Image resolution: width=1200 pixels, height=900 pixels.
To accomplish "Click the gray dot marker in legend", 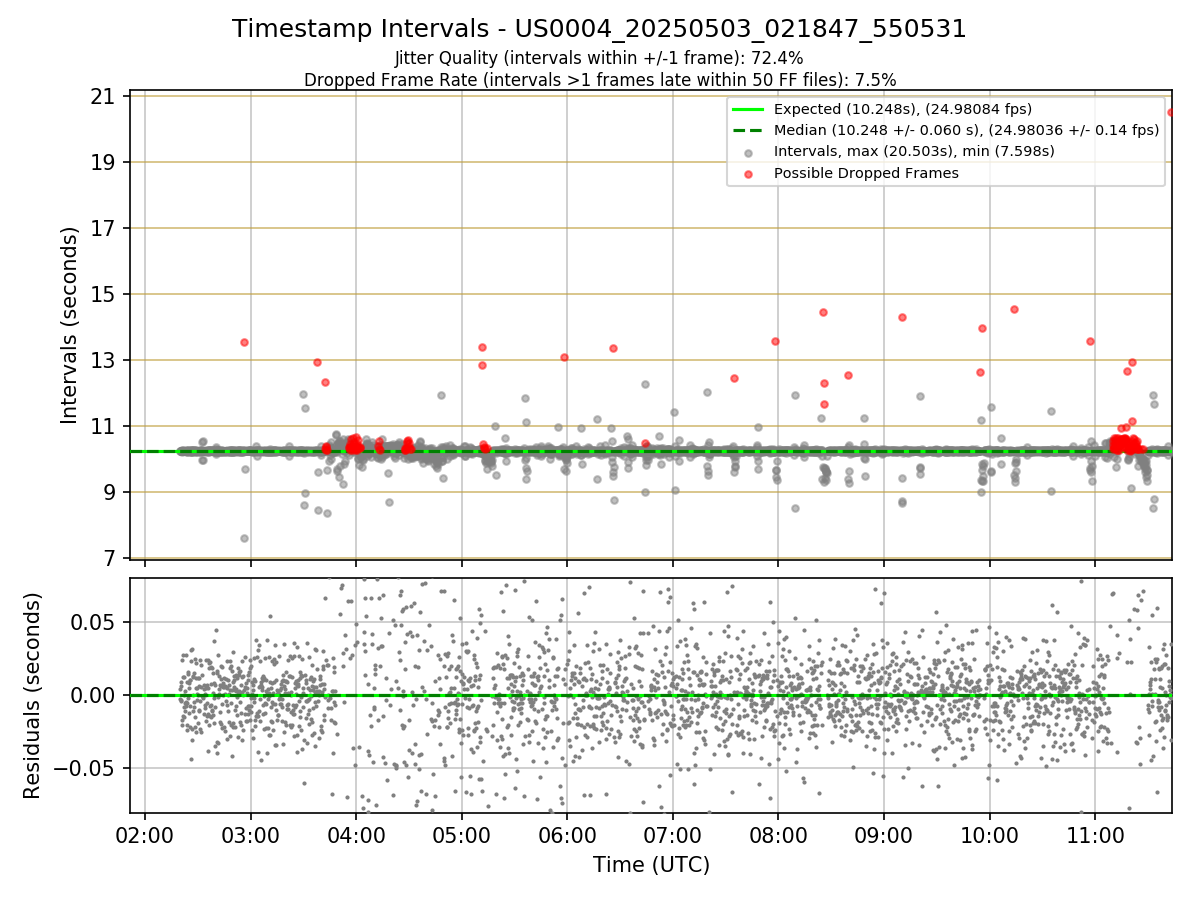I will pyautogui.click(x=748, y=152).
